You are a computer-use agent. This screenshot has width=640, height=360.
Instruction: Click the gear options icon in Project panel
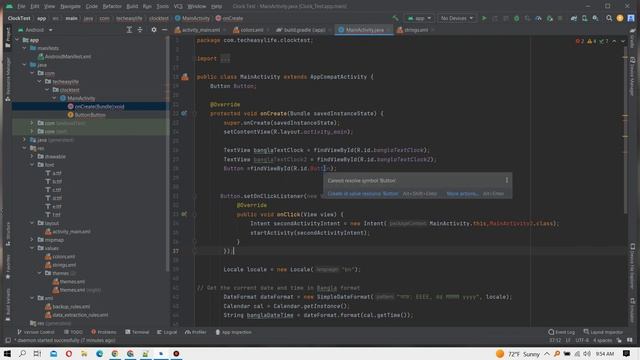tap(153, 30)
